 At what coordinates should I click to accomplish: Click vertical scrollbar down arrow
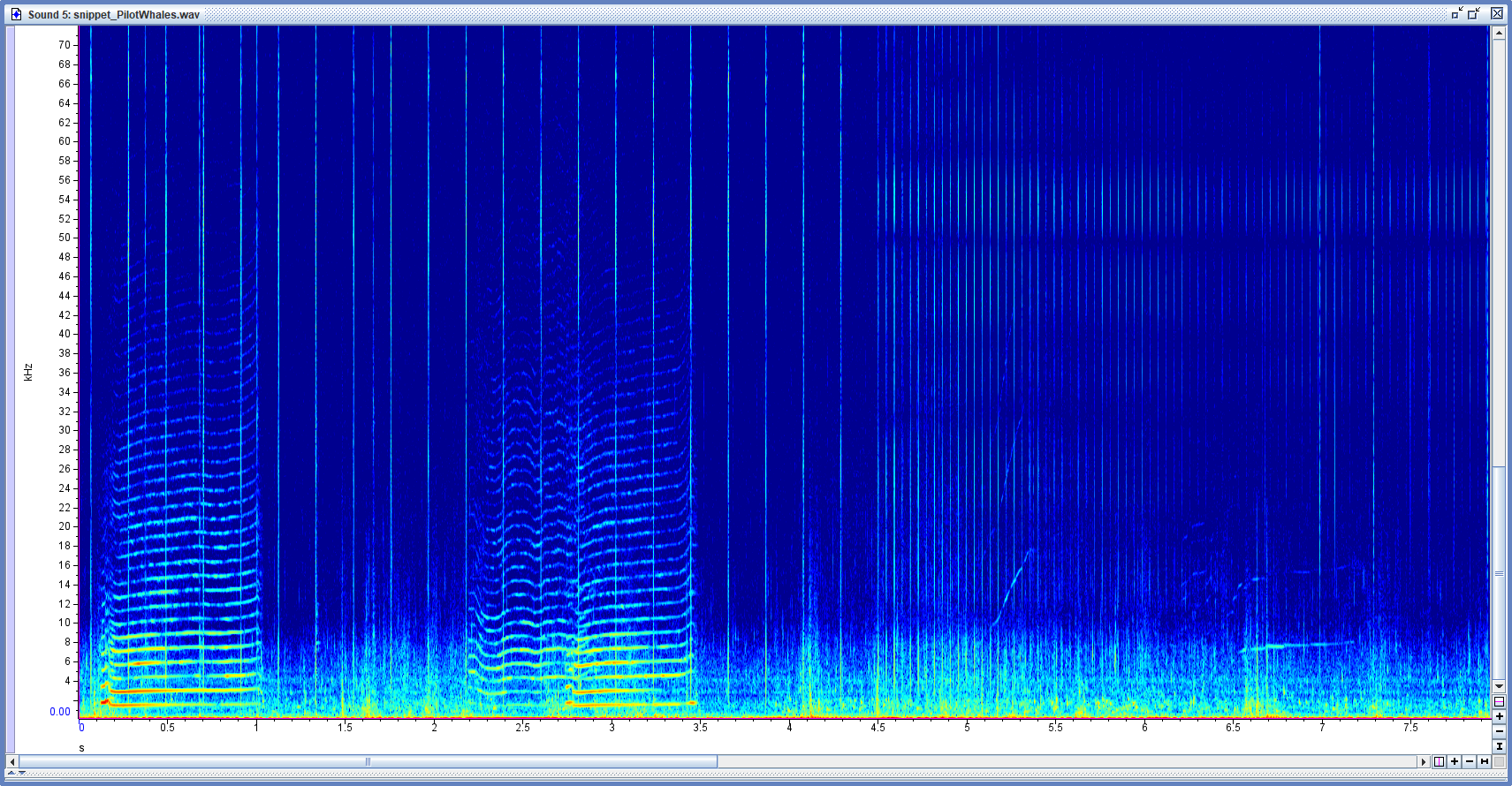[1499, 686]
